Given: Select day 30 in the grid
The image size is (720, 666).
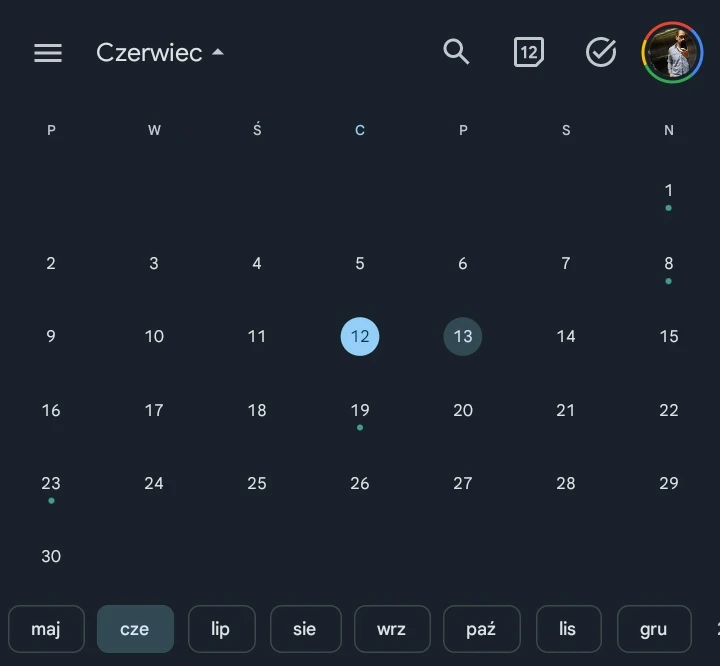Looking at the screenshot, I should [51, 557].
